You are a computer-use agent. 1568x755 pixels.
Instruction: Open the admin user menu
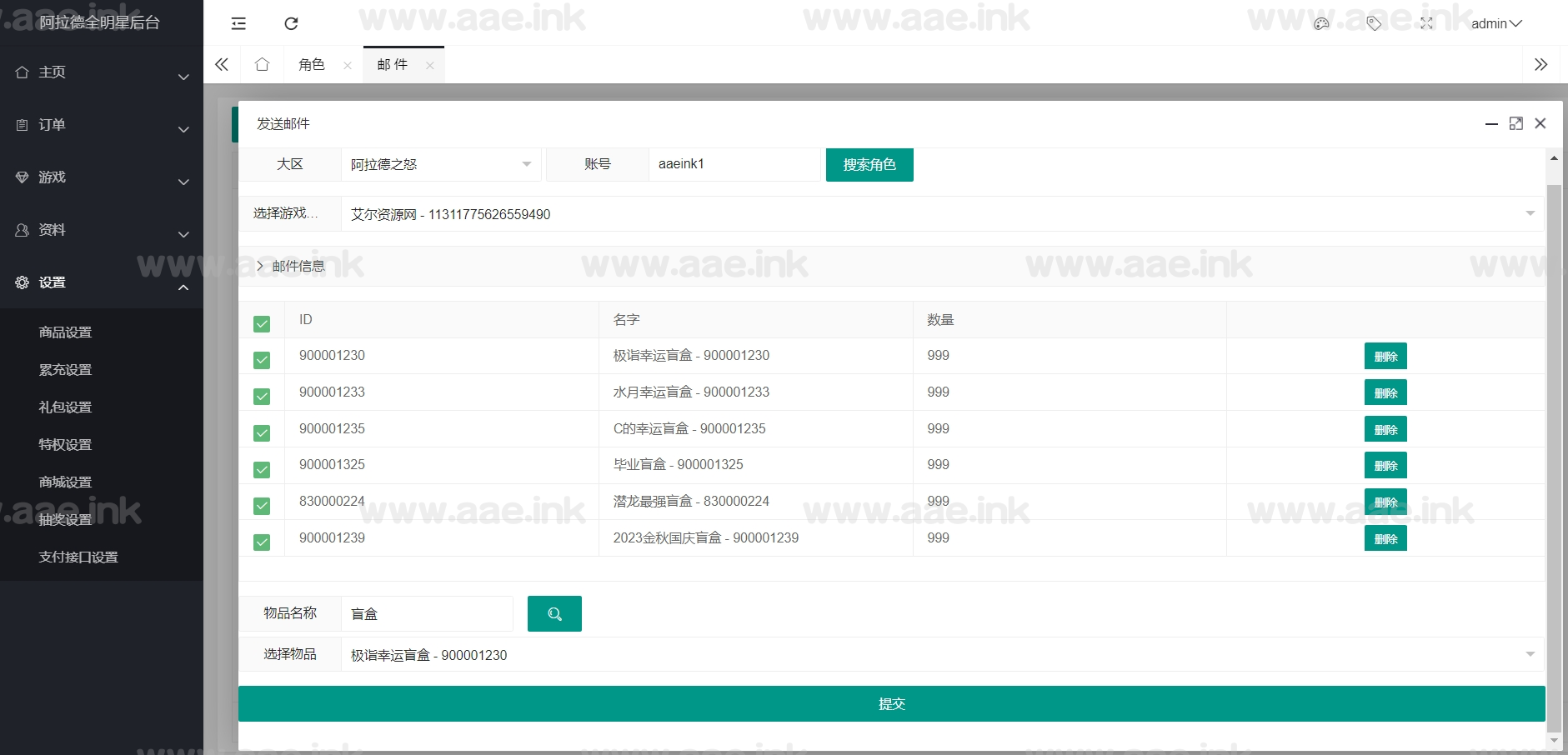[x=1496, y=23]
